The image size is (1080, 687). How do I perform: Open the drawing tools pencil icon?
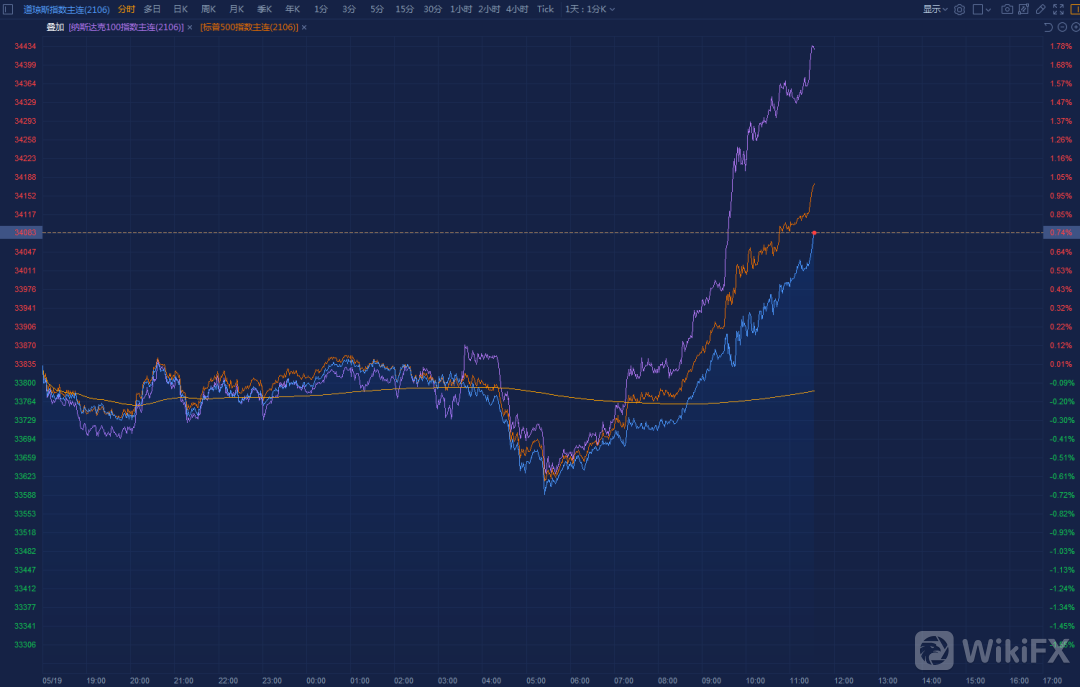[x=1040, y=9]
